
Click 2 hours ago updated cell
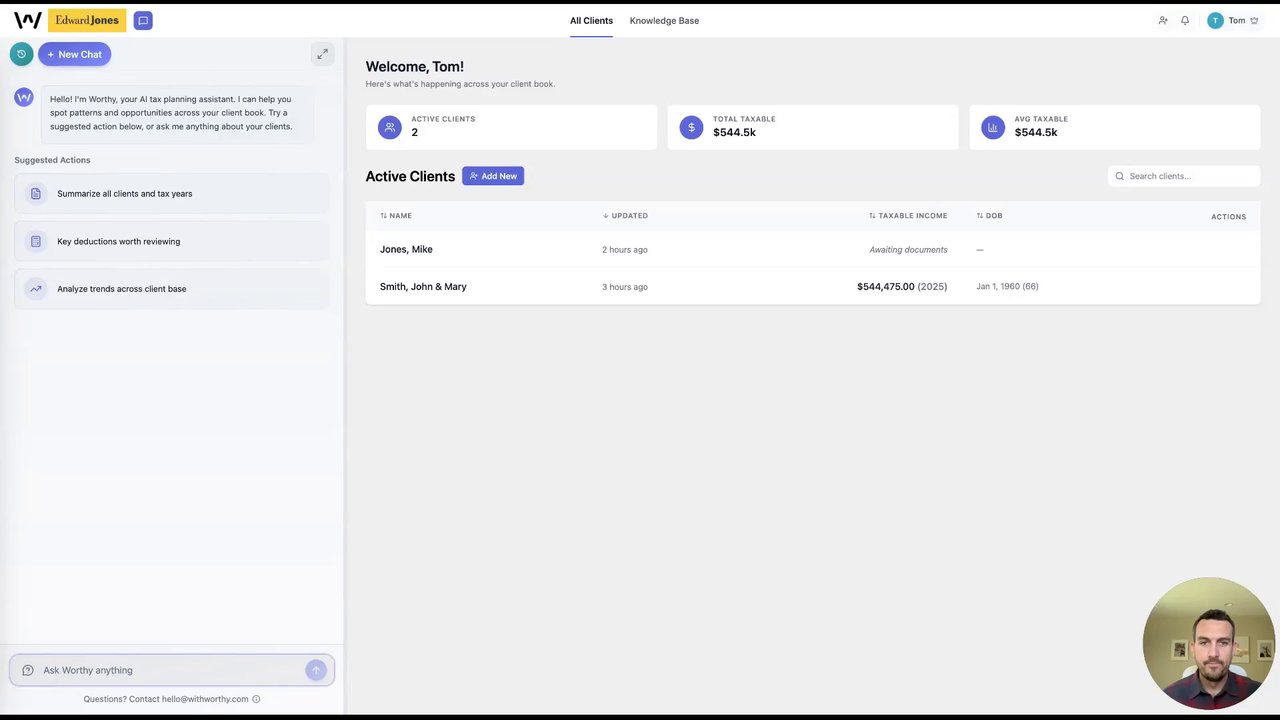tap(625, 249)
